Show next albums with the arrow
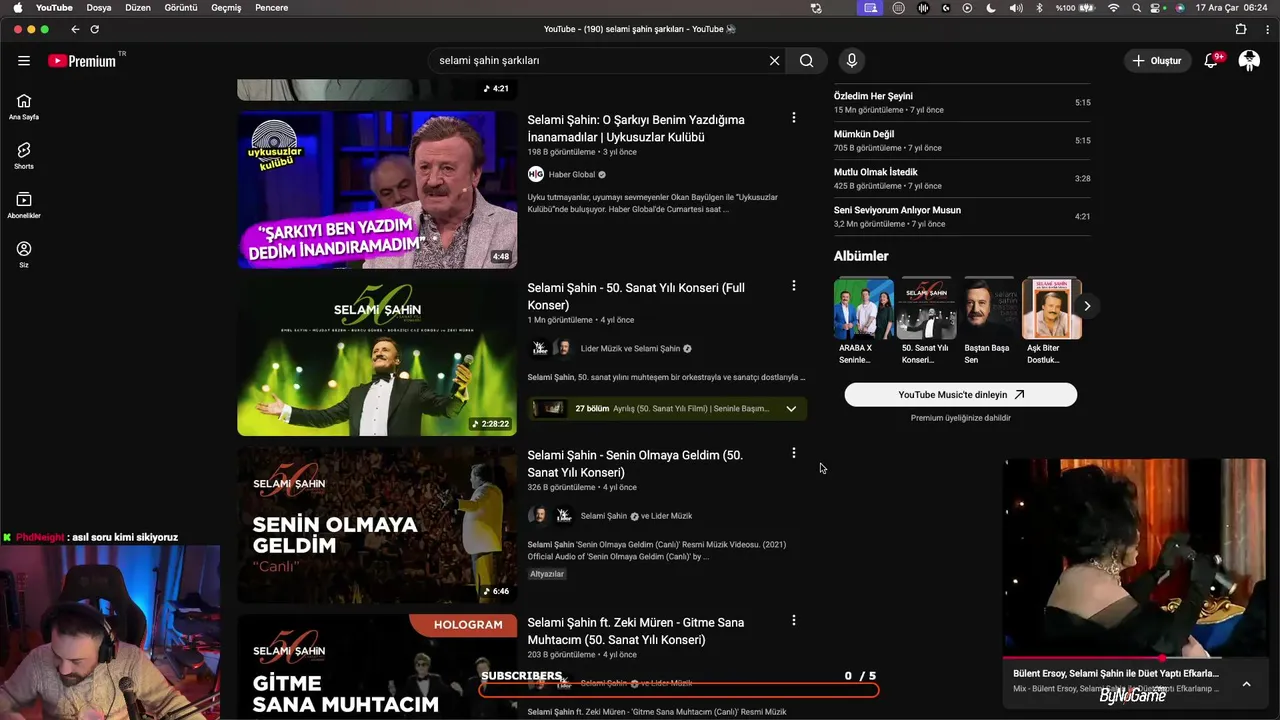 (1087, 306)
